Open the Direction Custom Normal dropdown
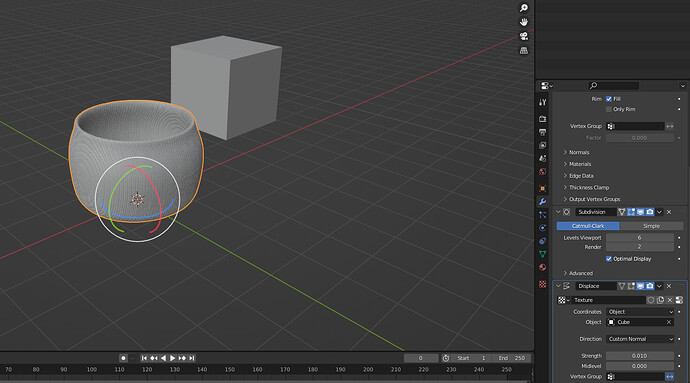690x383 pixels. 640,339
